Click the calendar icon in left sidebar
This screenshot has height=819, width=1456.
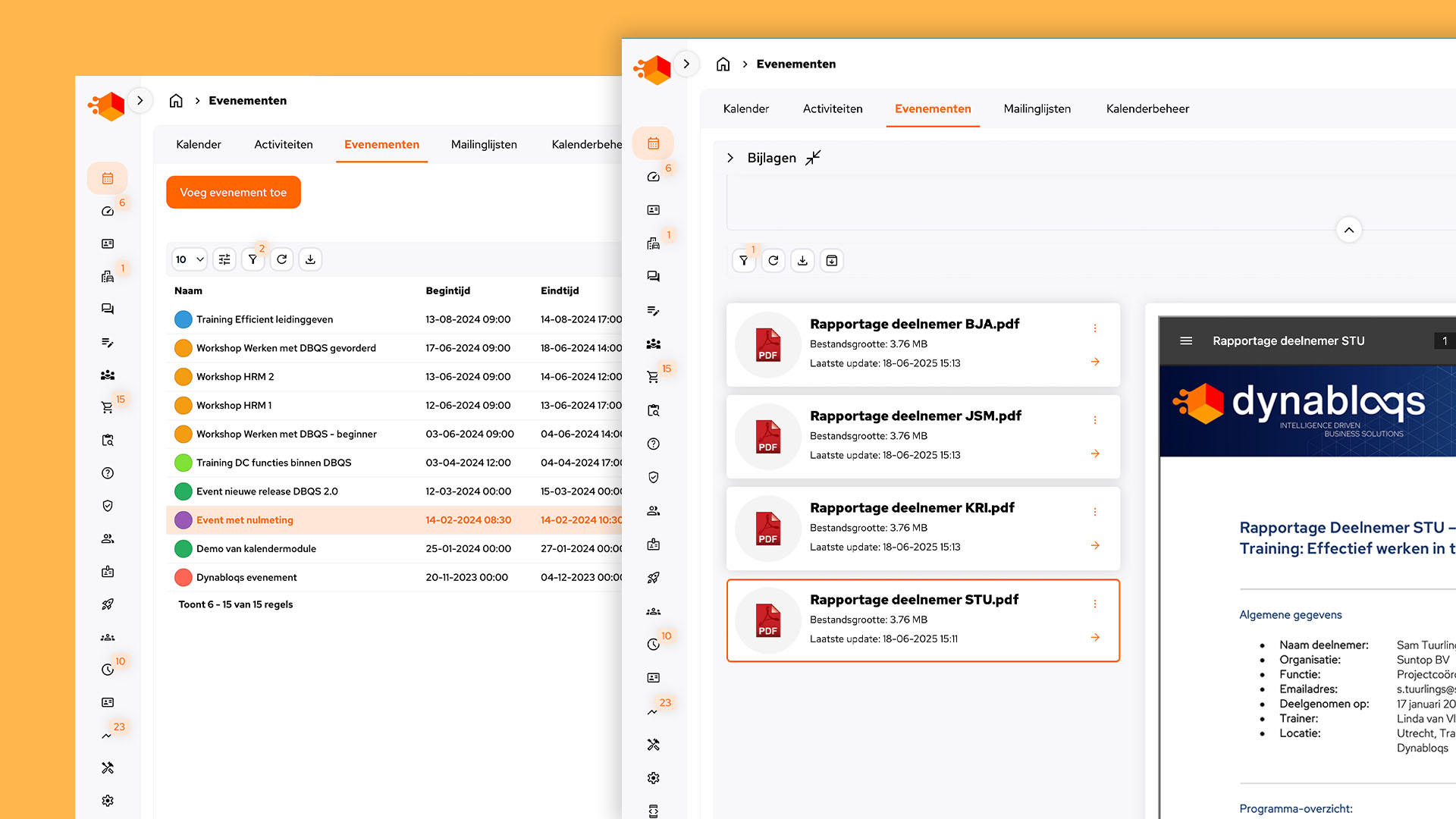[108, 178]
